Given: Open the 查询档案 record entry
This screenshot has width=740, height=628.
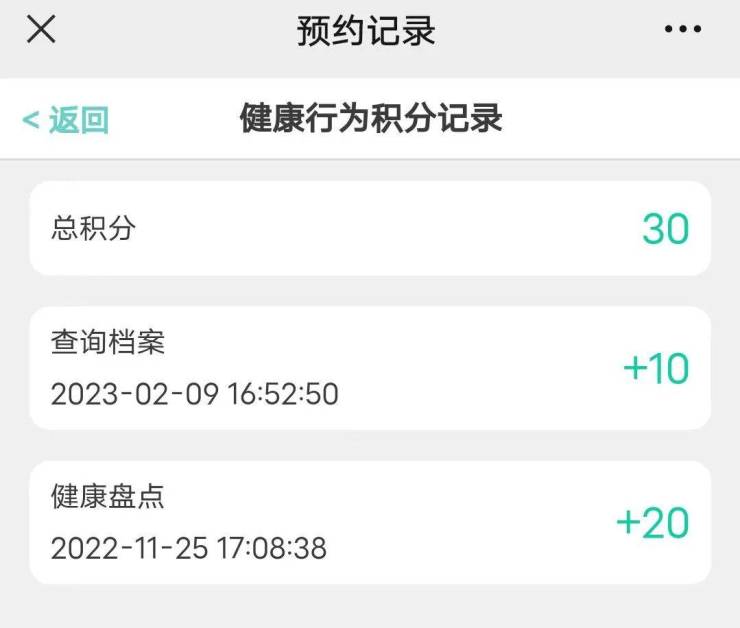Looking at the screenshot, I should [x=108, y=343].
